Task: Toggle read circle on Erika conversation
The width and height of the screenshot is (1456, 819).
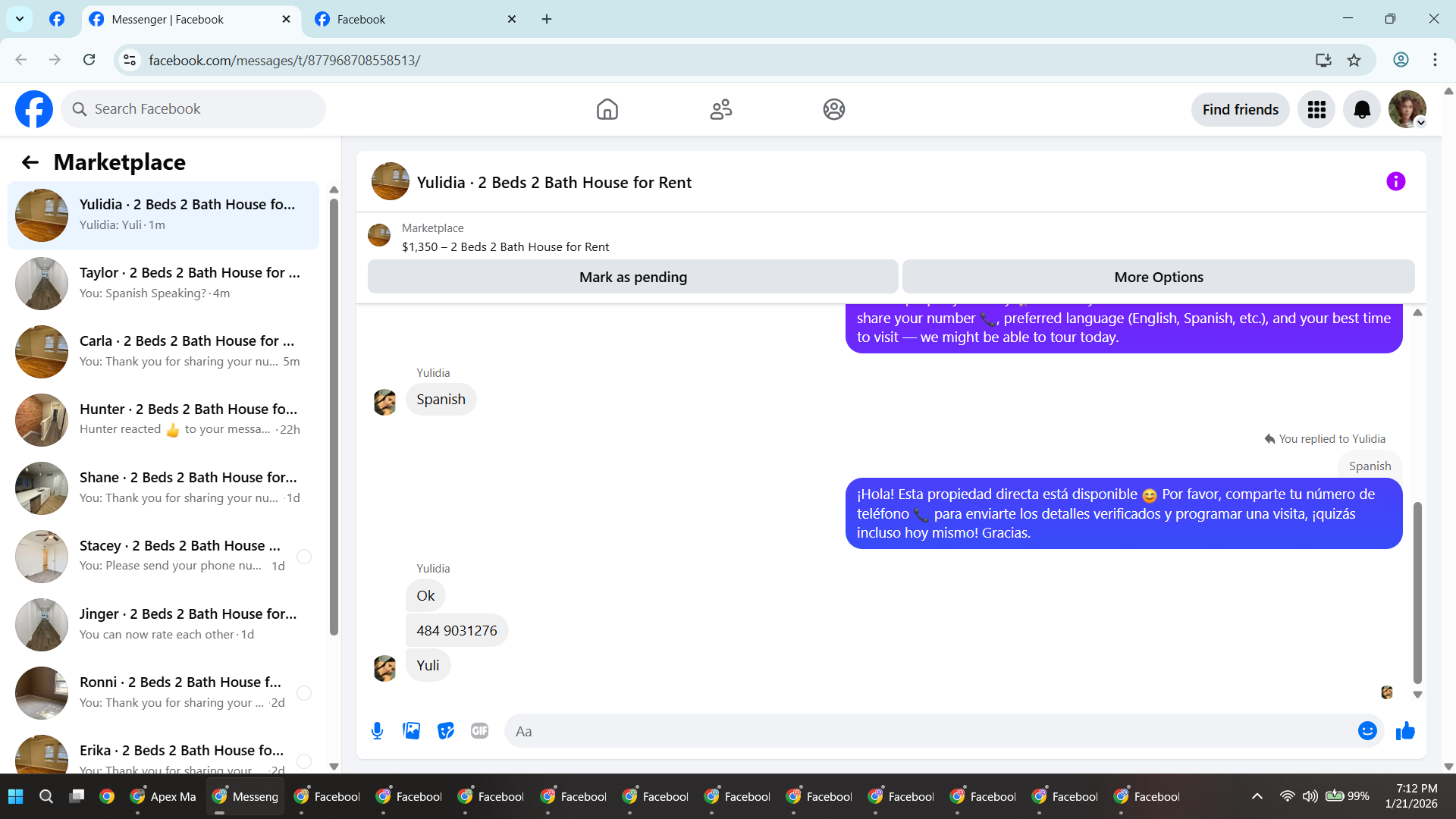Action: coord(304,761)
